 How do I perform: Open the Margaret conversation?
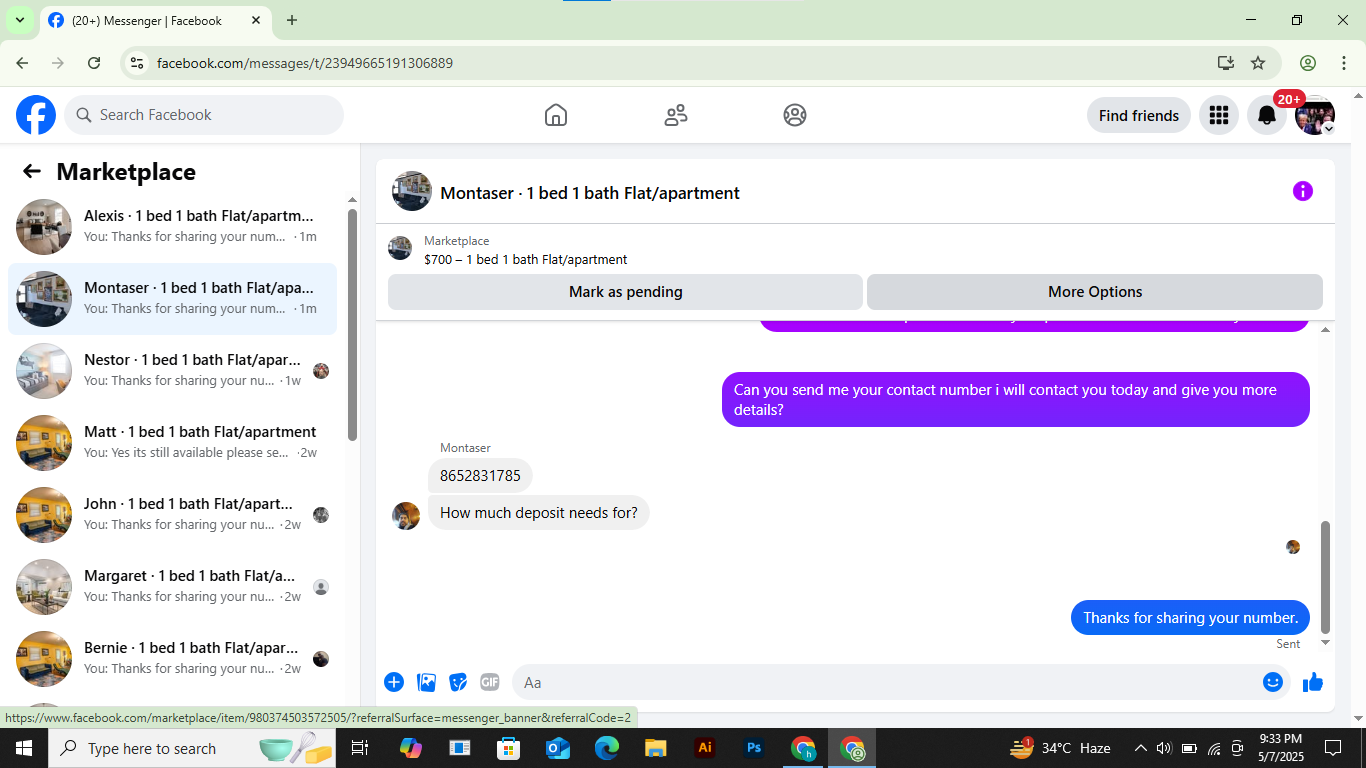tap(172, 587)
